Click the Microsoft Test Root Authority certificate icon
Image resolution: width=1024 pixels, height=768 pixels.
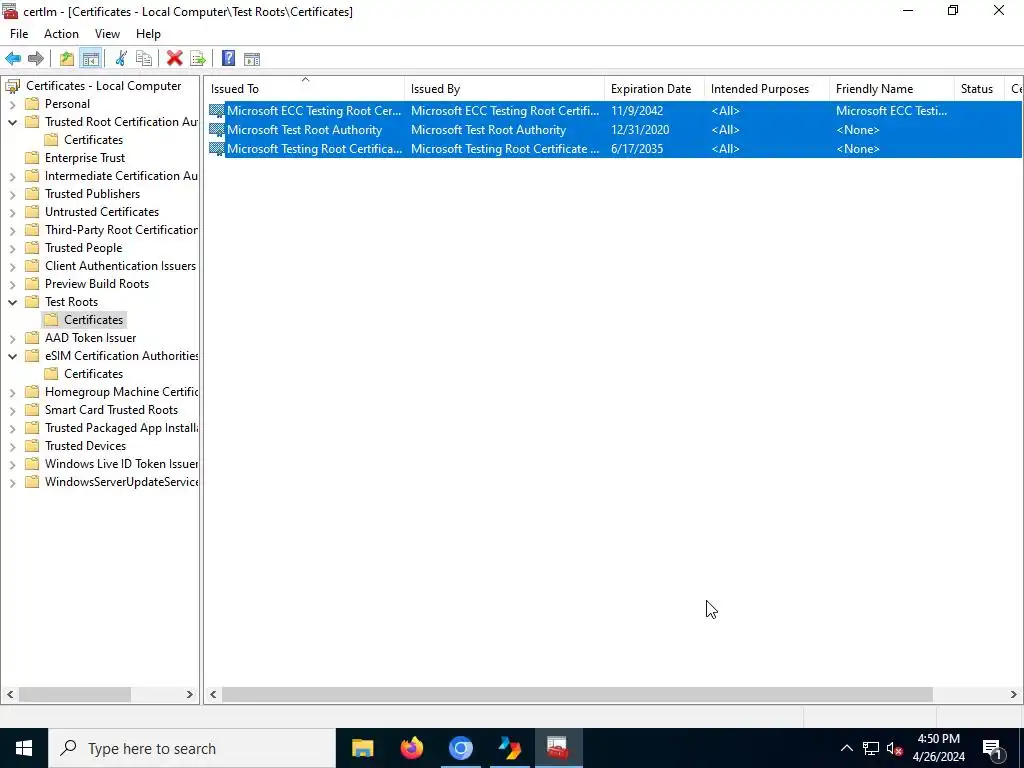[216, 130]
